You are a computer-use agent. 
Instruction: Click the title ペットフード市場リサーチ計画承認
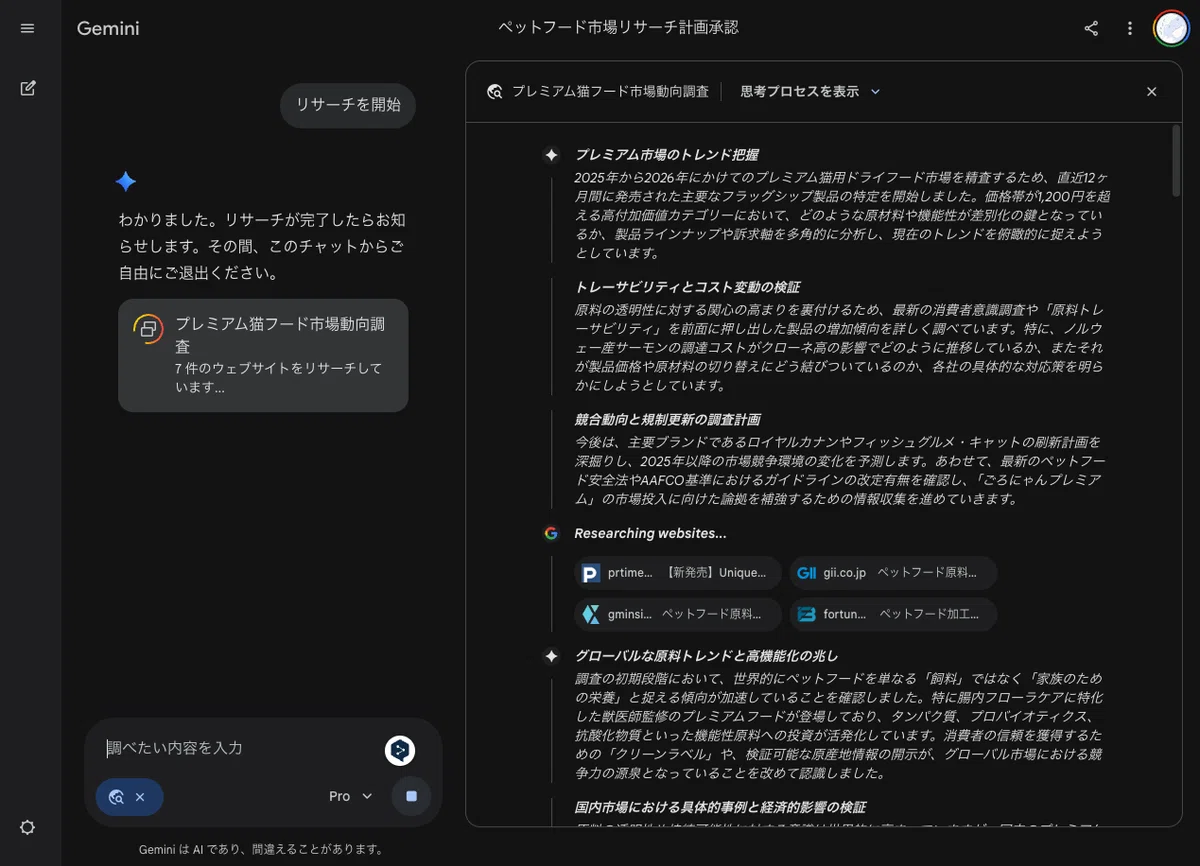click(618, 27)
